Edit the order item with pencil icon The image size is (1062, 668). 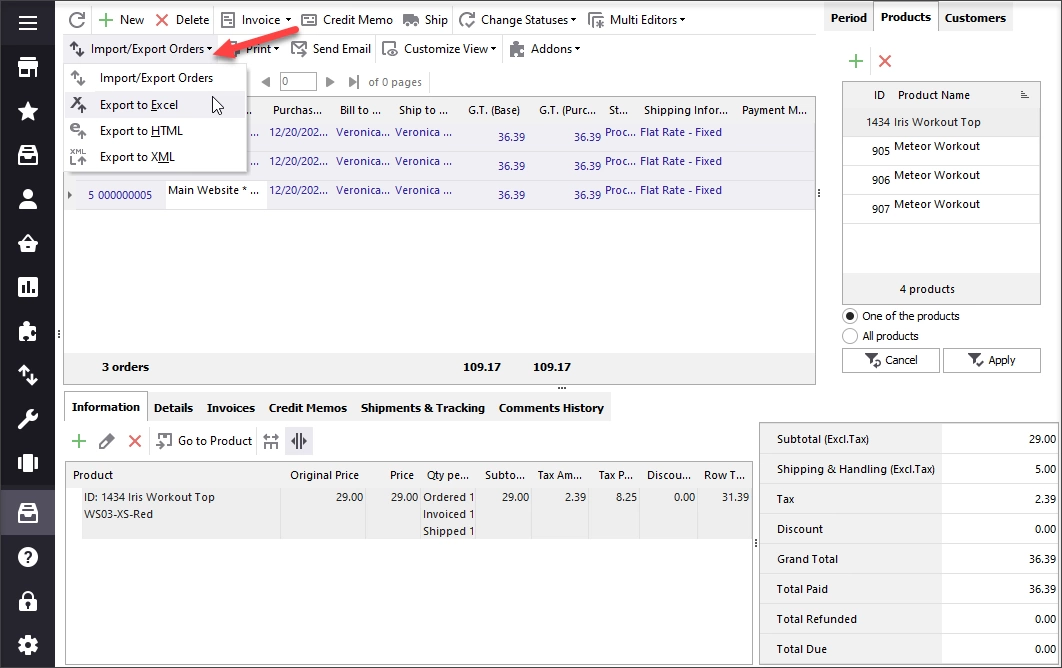point(106,441)
